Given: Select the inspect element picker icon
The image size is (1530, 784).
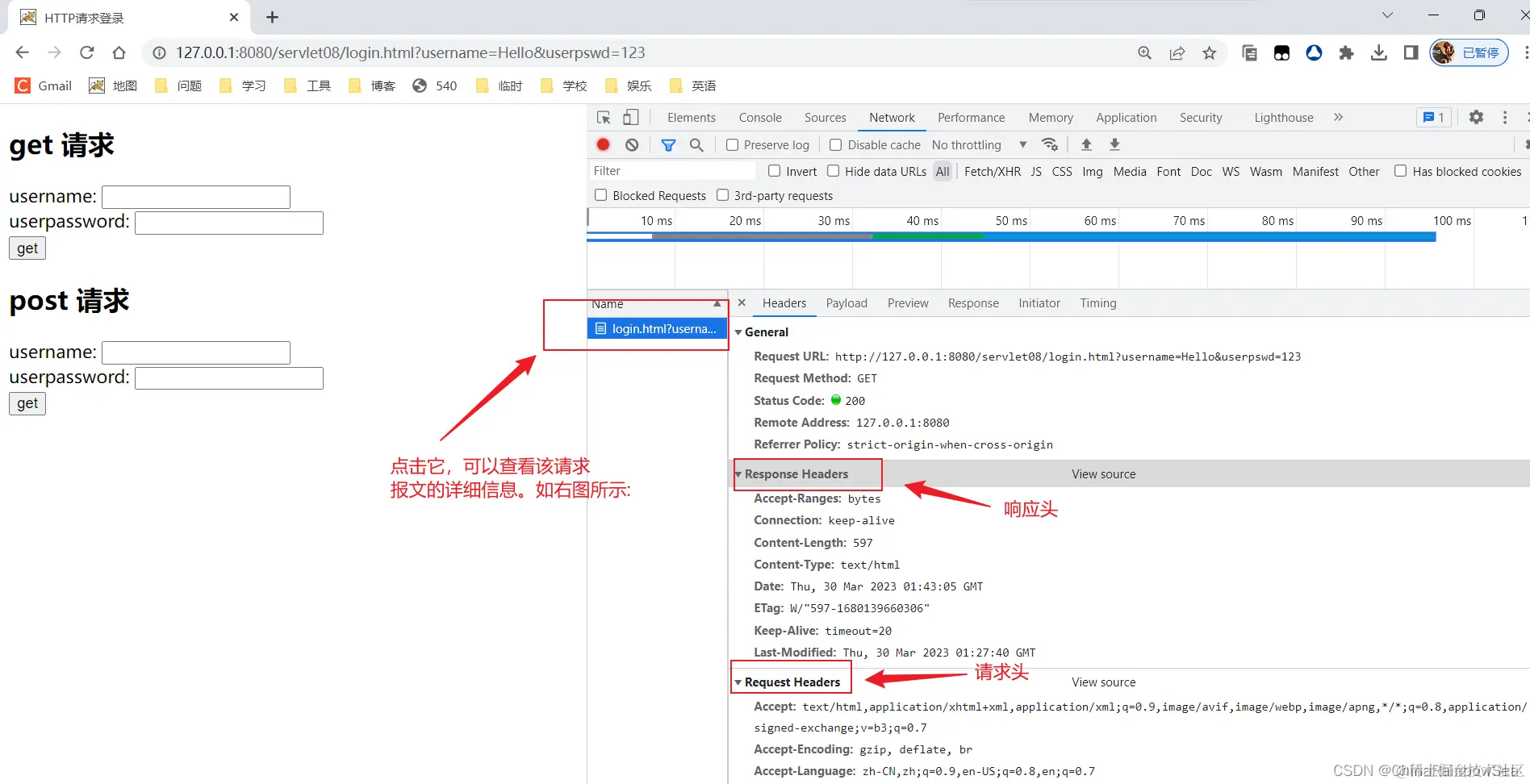Looking at the screenshot, I should click(604, 118).
